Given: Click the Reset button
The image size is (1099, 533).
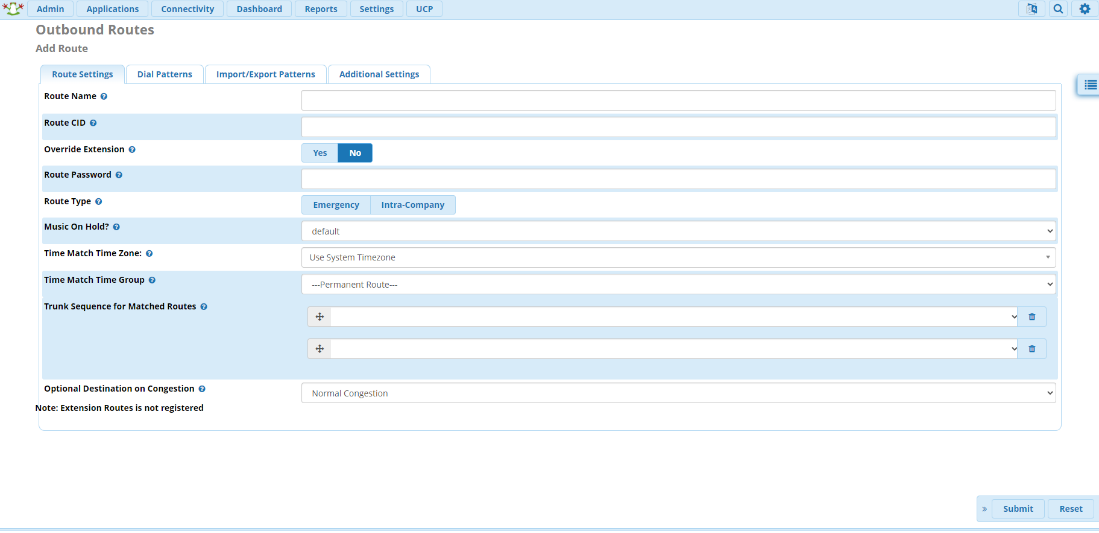Looking at the screenshot, I should [1070, 509].
